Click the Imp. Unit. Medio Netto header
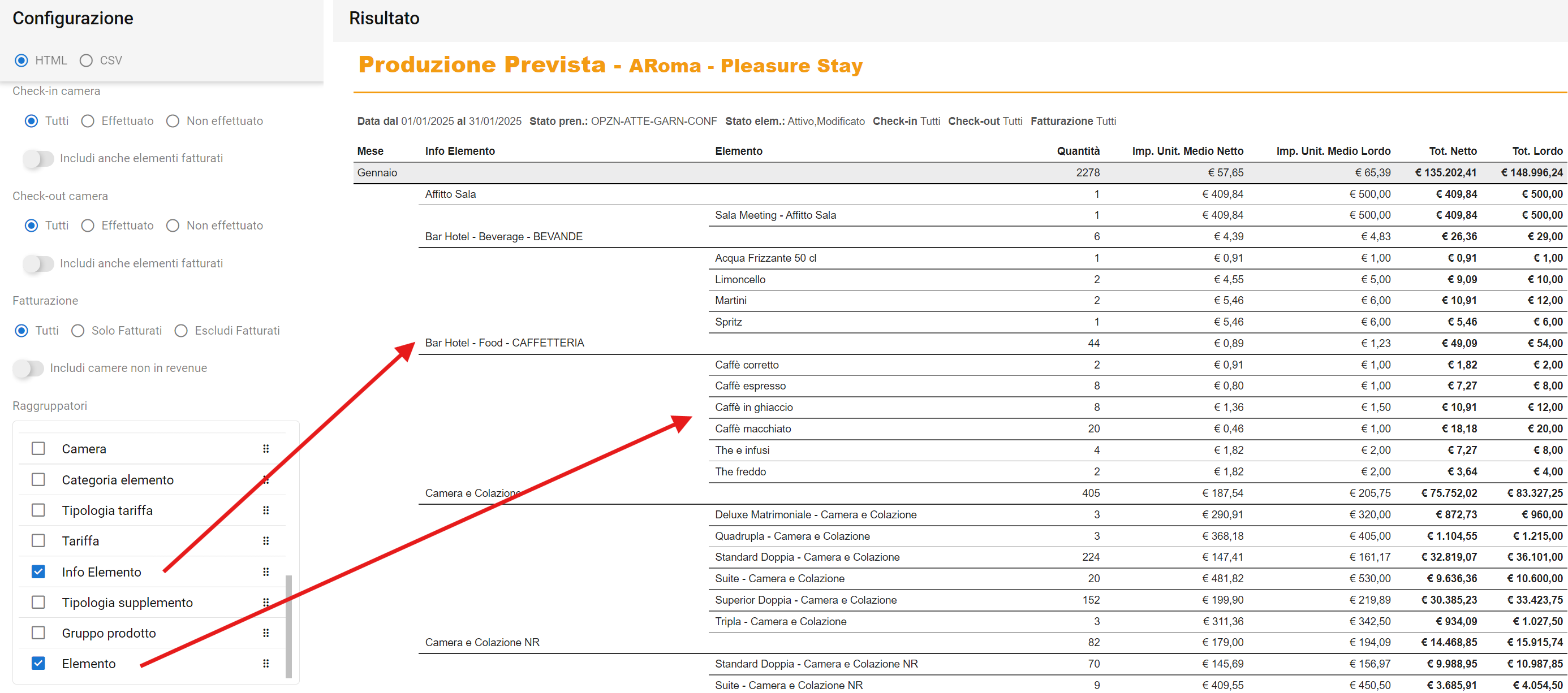 coord(1187,151)
